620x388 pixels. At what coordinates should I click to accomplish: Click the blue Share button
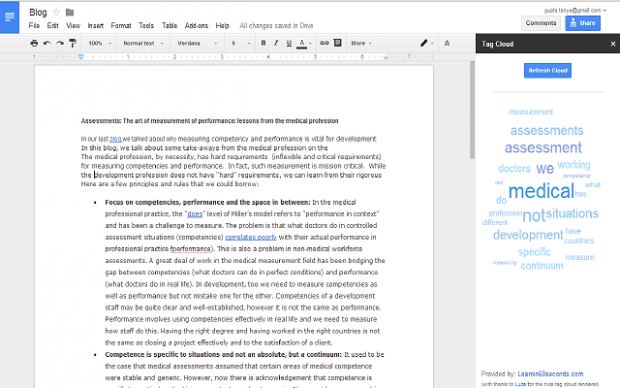[583, 23]
